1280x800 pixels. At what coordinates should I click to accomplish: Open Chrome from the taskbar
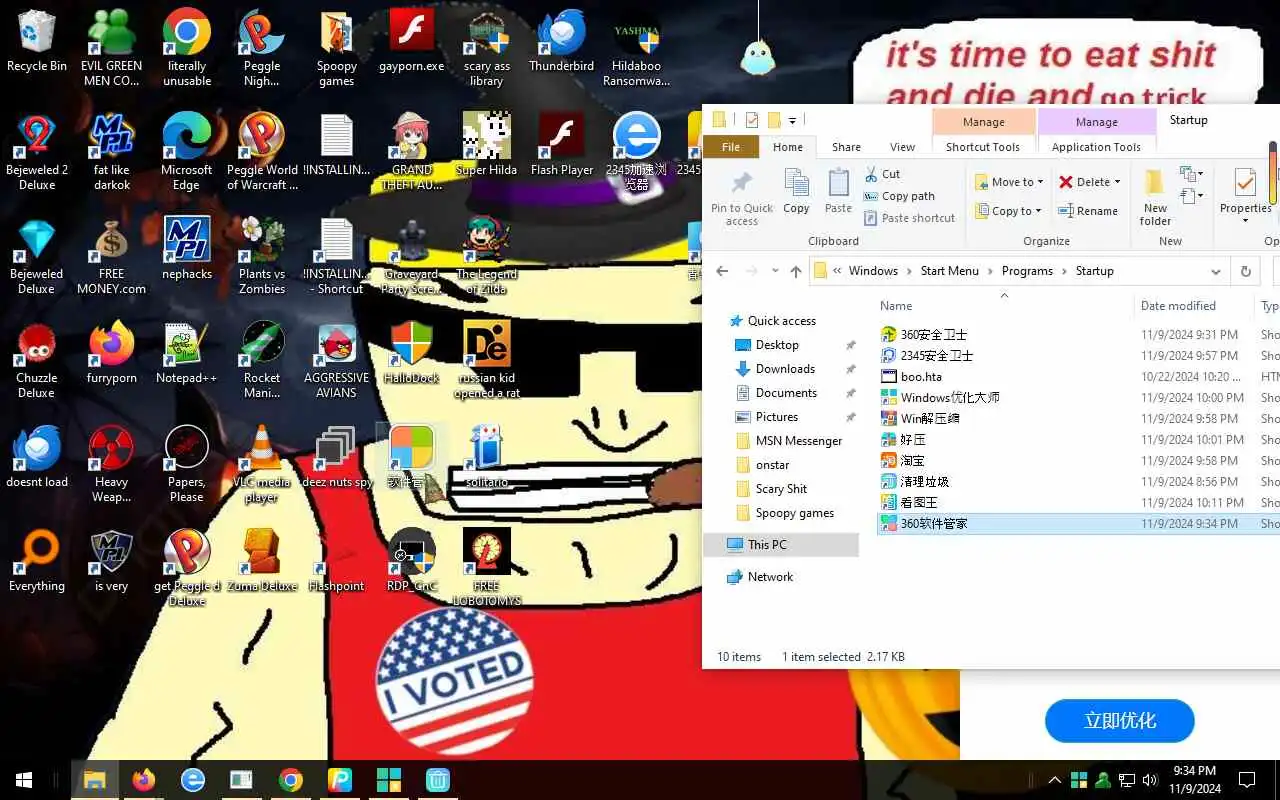click(291, 780)
